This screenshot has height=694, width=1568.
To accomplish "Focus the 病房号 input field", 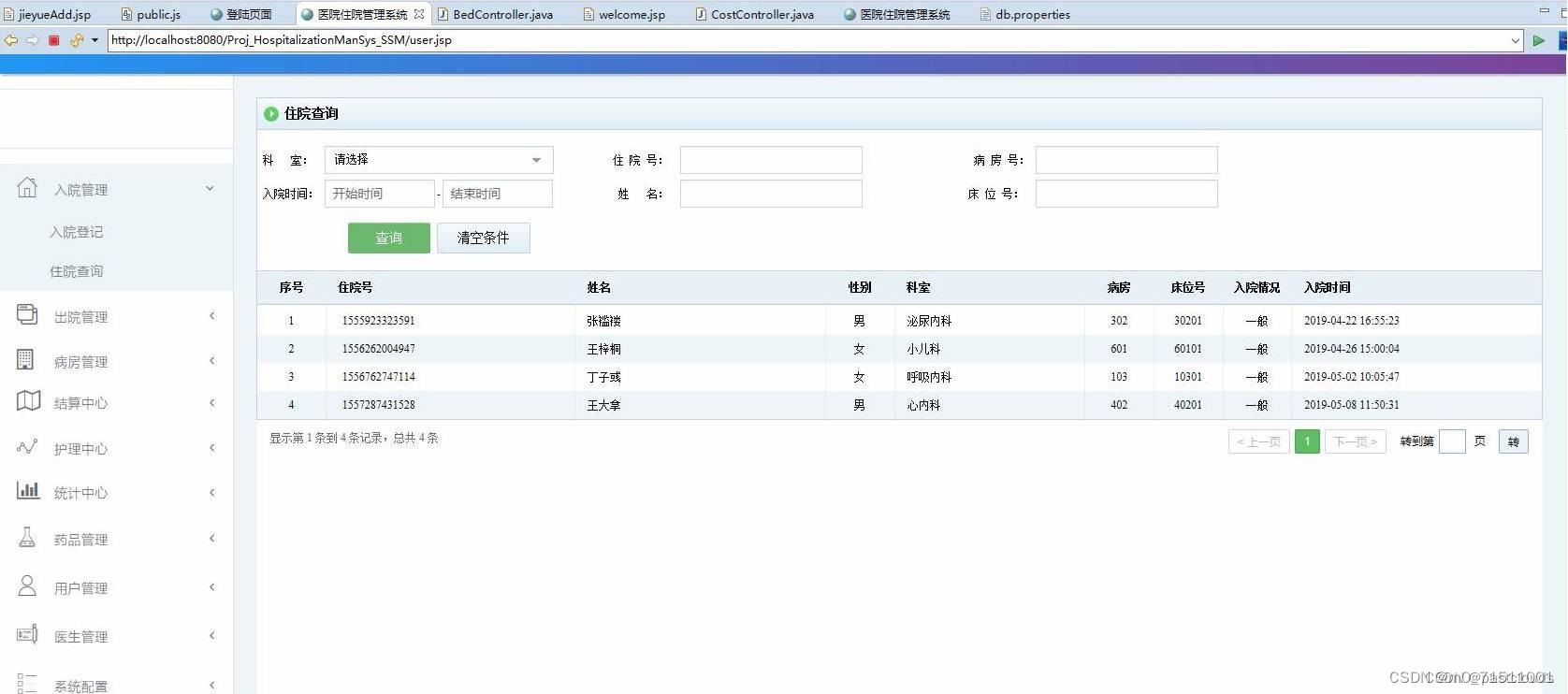I will pos(1126,160).
